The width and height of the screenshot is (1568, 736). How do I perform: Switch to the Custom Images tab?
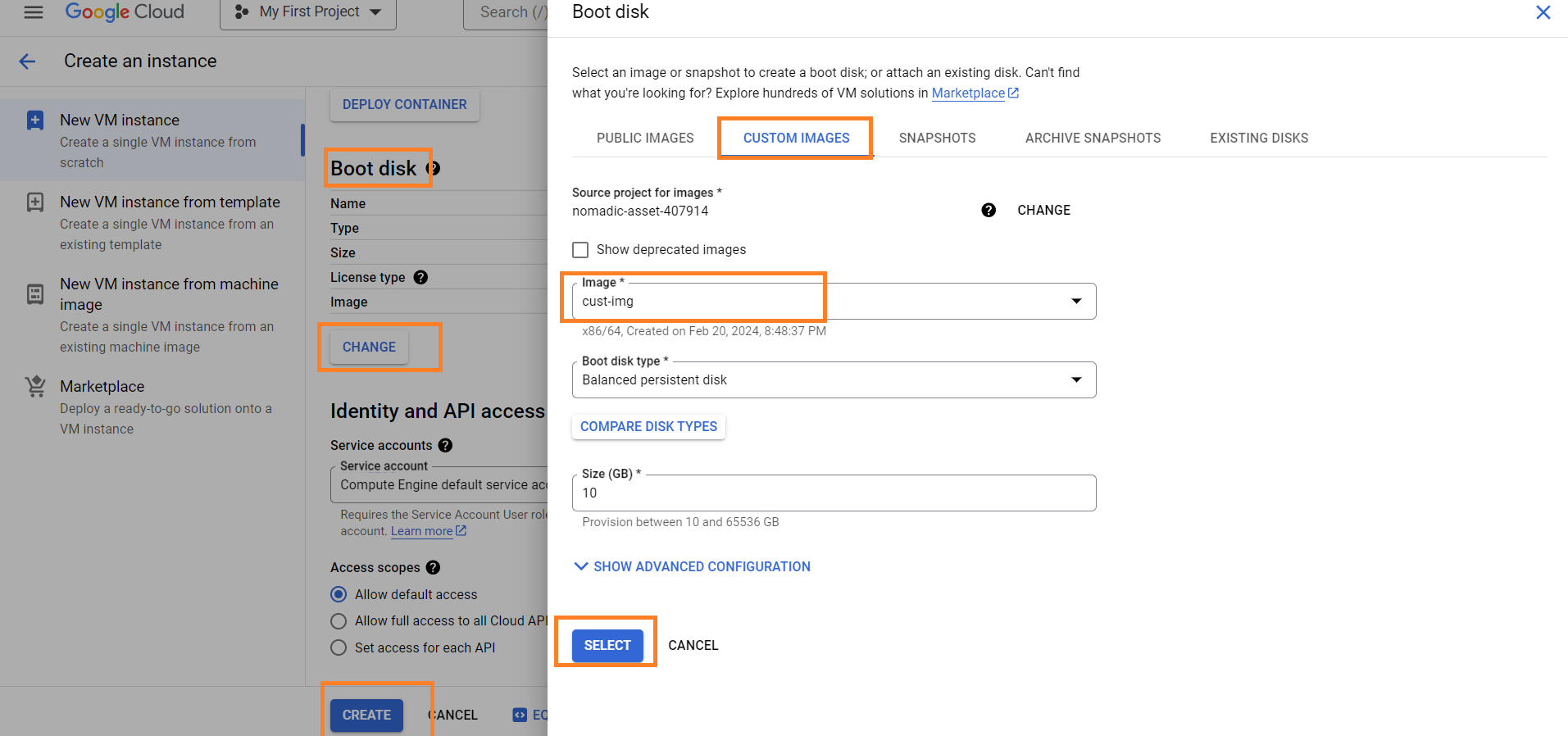click(x=796, y=138)
